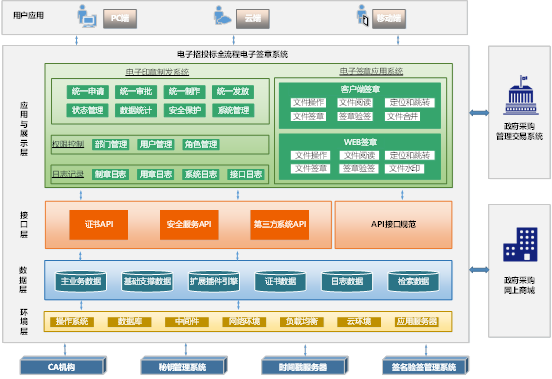Open 角色管理 in 权限控制 row
The width and height of the screenshot is (552, 379).
click(x=201, y=144)
